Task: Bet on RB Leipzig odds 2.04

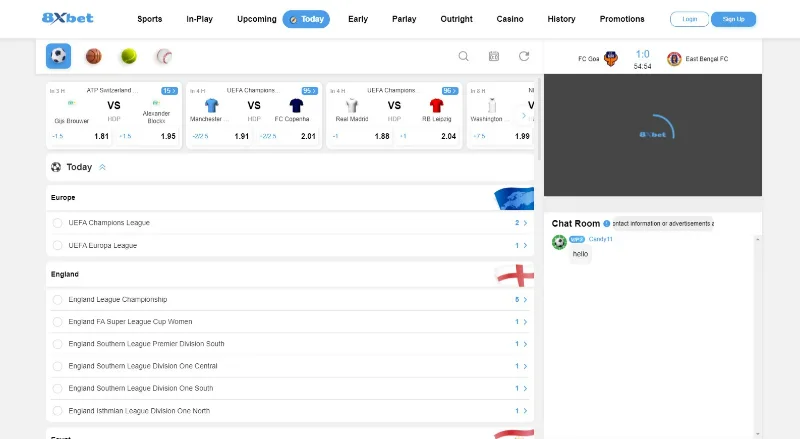Action: pos(428,136)
